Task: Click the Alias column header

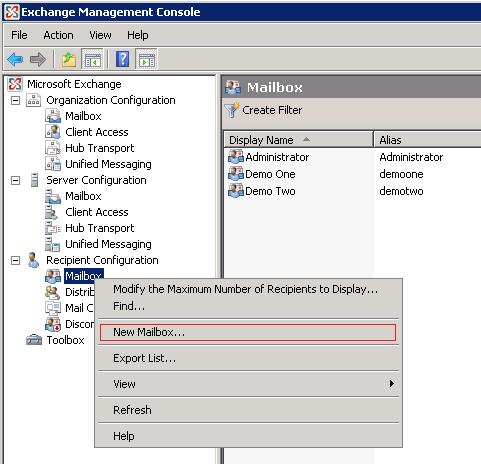Action: coord(427,140)
